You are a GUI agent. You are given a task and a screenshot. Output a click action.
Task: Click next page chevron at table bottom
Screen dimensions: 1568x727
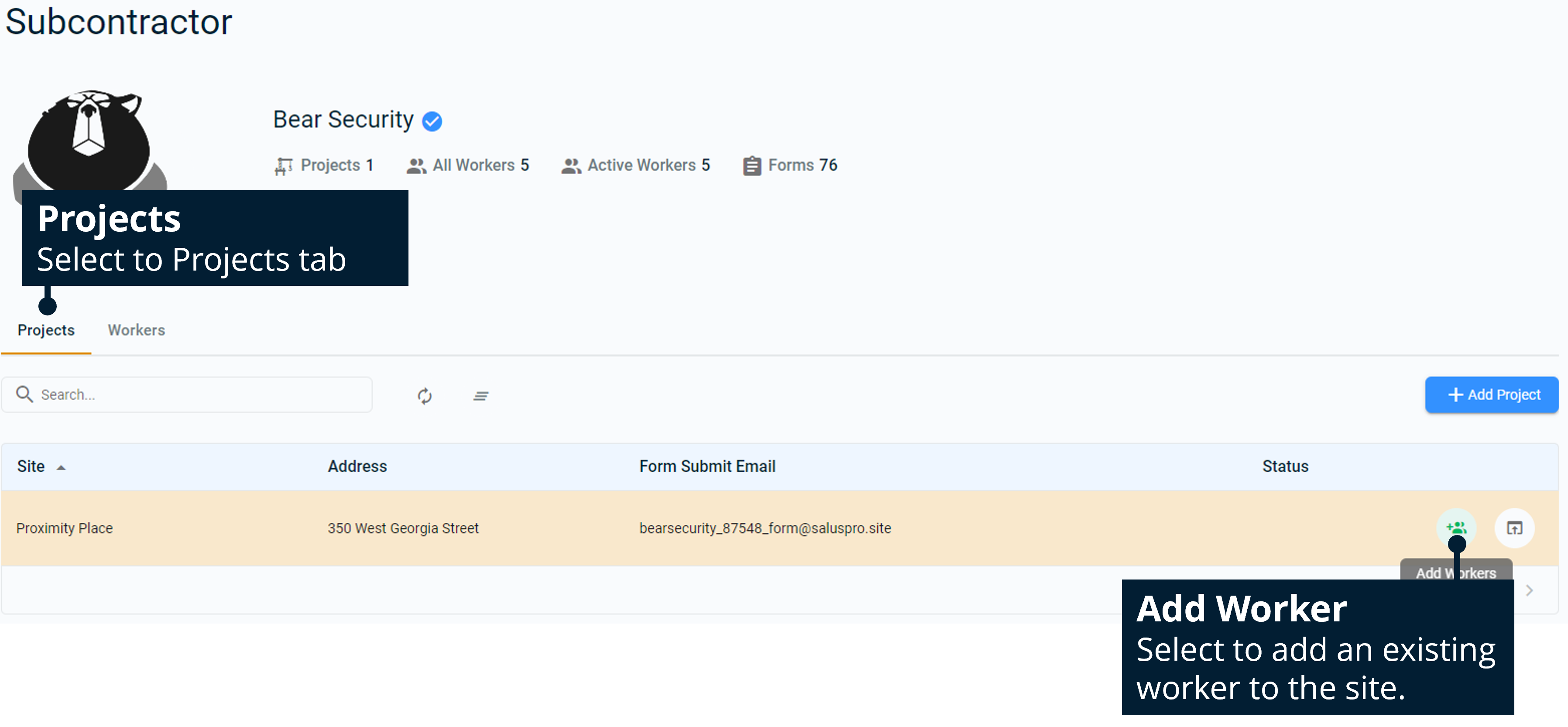click(x=1528, y=590)
